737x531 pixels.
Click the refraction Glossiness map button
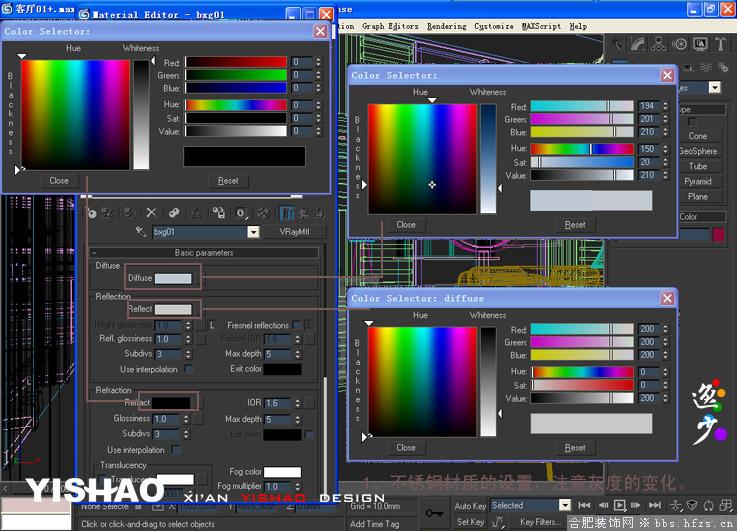pyautogui.click(x=199, y=419)
